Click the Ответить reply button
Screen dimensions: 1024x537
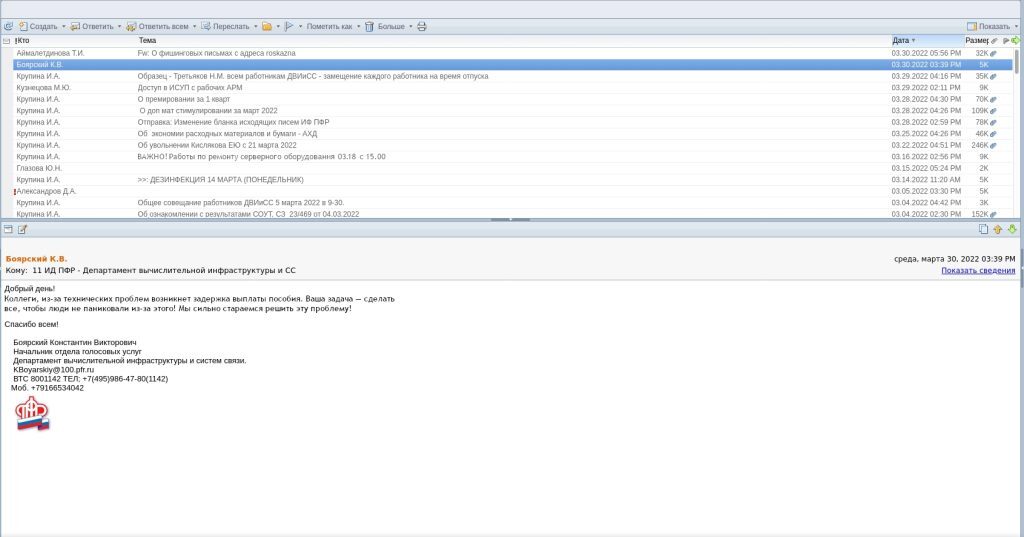click(x=91, y=26)
